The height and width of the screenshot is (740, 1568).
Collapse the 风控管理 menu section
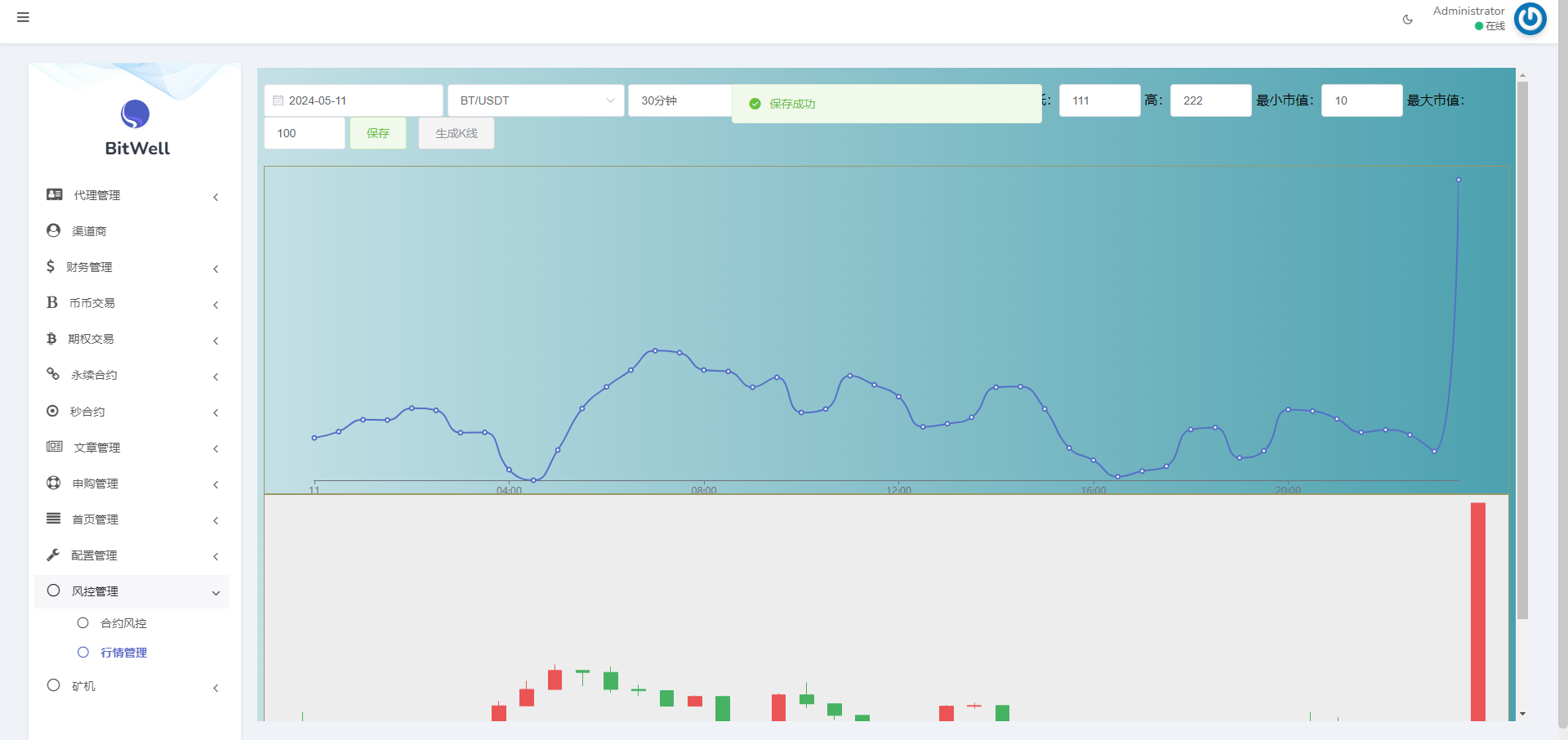coord(216,593)
